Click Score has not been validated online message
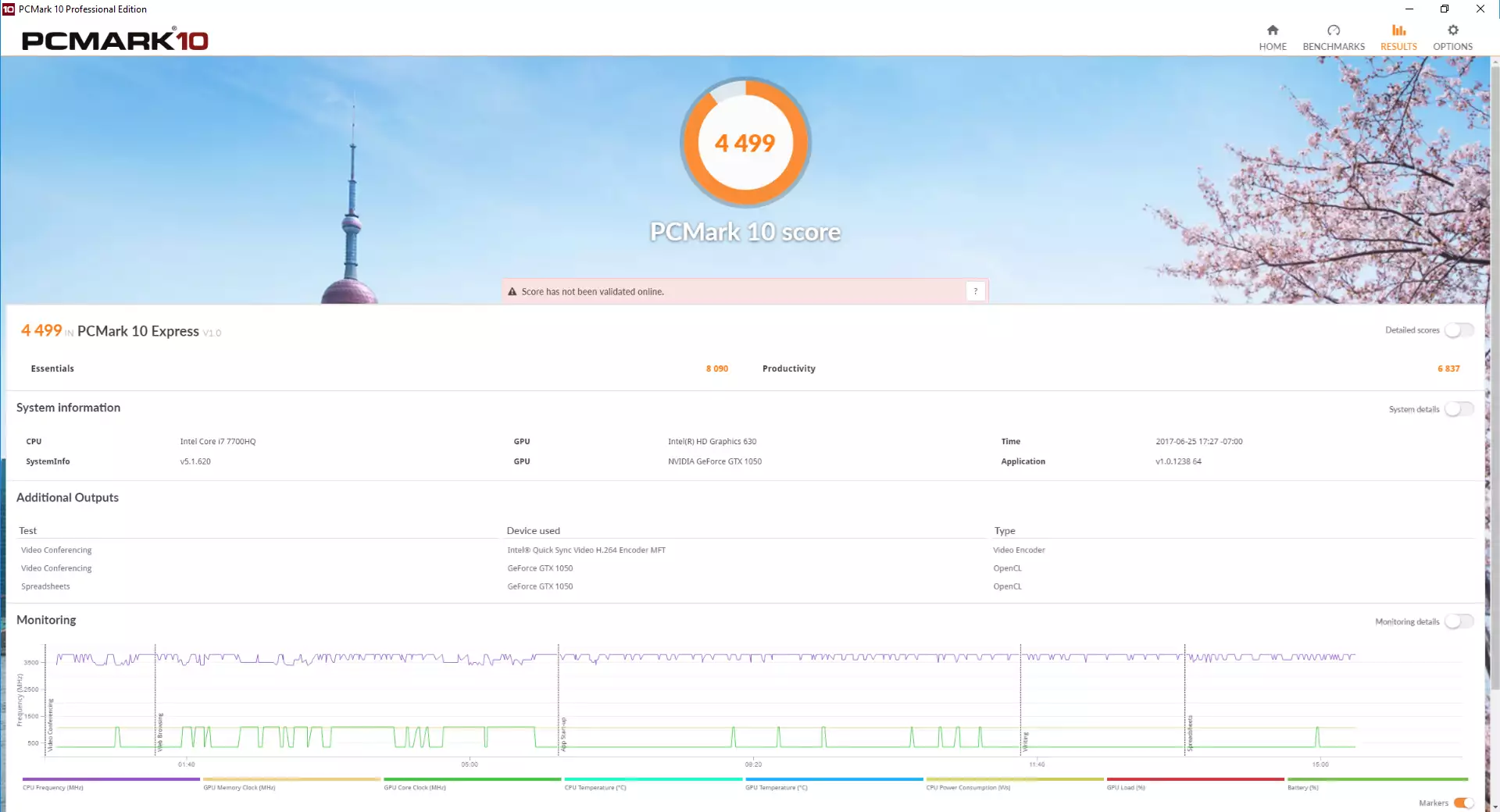The height and width of the screenshot is (812, 1500). point(593,292)
